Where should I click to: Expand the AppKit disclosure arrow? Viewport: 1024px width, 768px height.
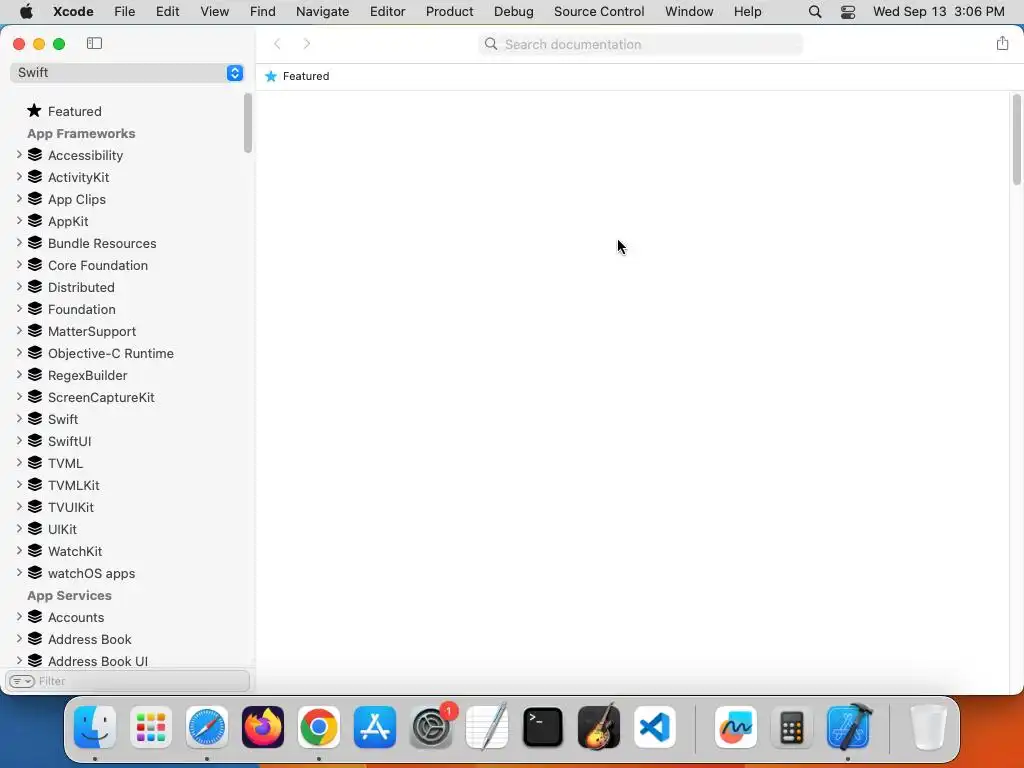tap(19, 221)
